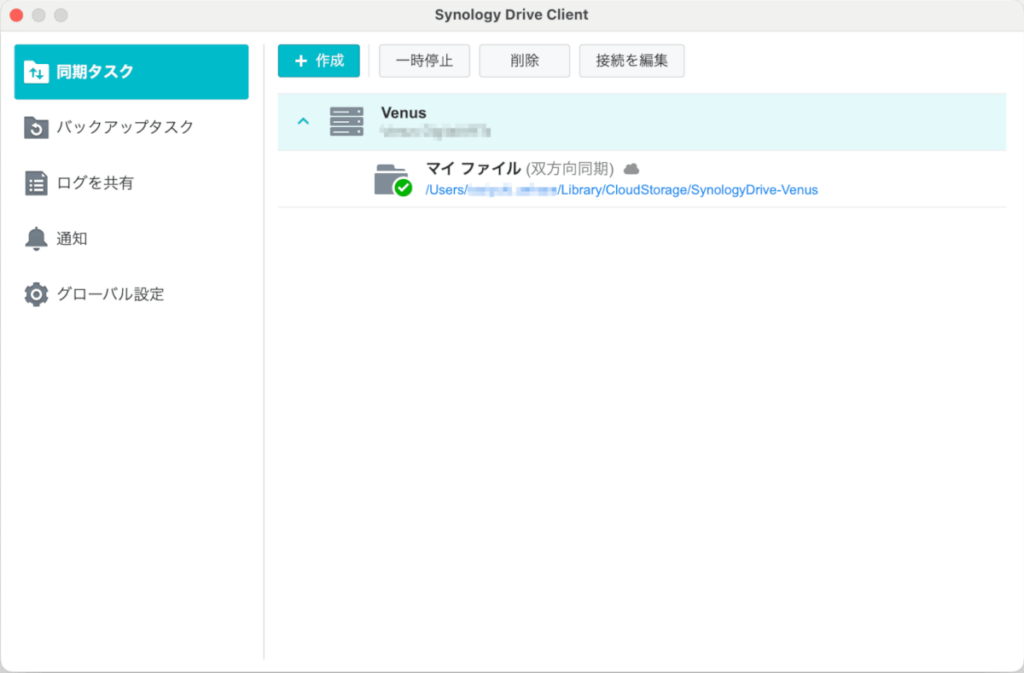The height and width of the screenshot is (673, 1024).
Task: Click the 作成 button
Action: point(319,61)
